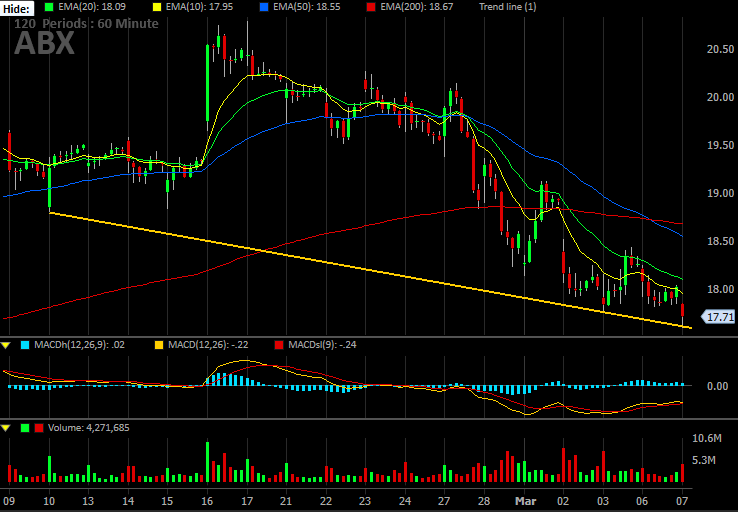The width and height of the screenshot is (738, 512).
Task: Click the 10 date axis label
Action: tap(49, 500)
